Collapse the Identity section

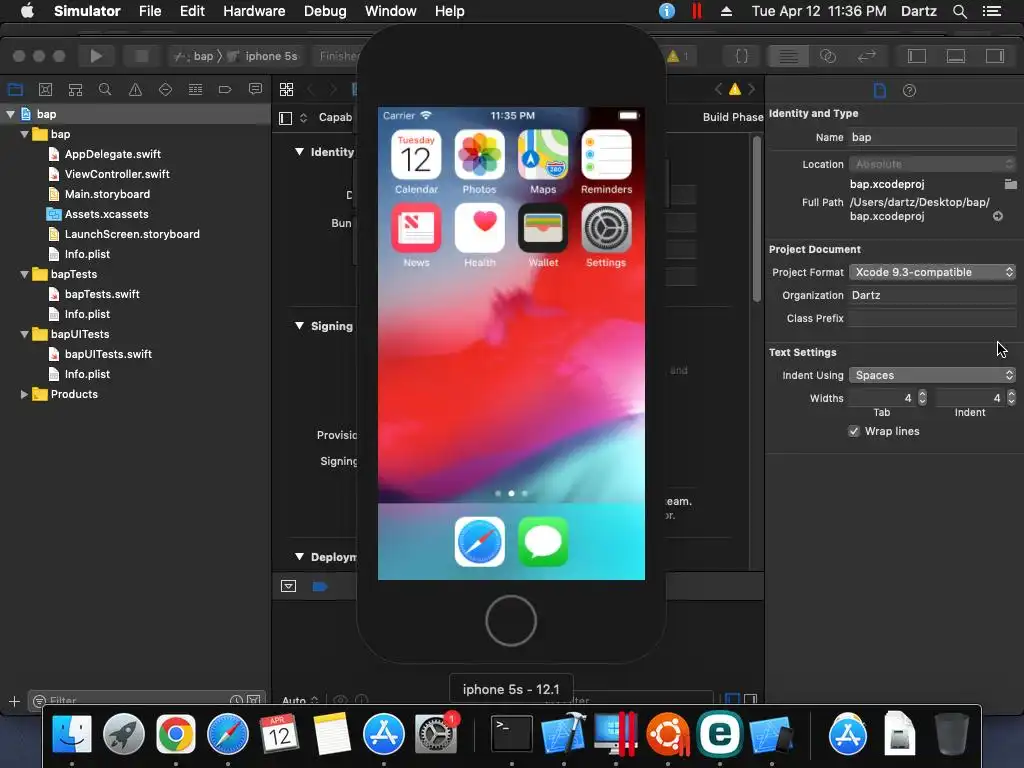(x=299, y=152)
